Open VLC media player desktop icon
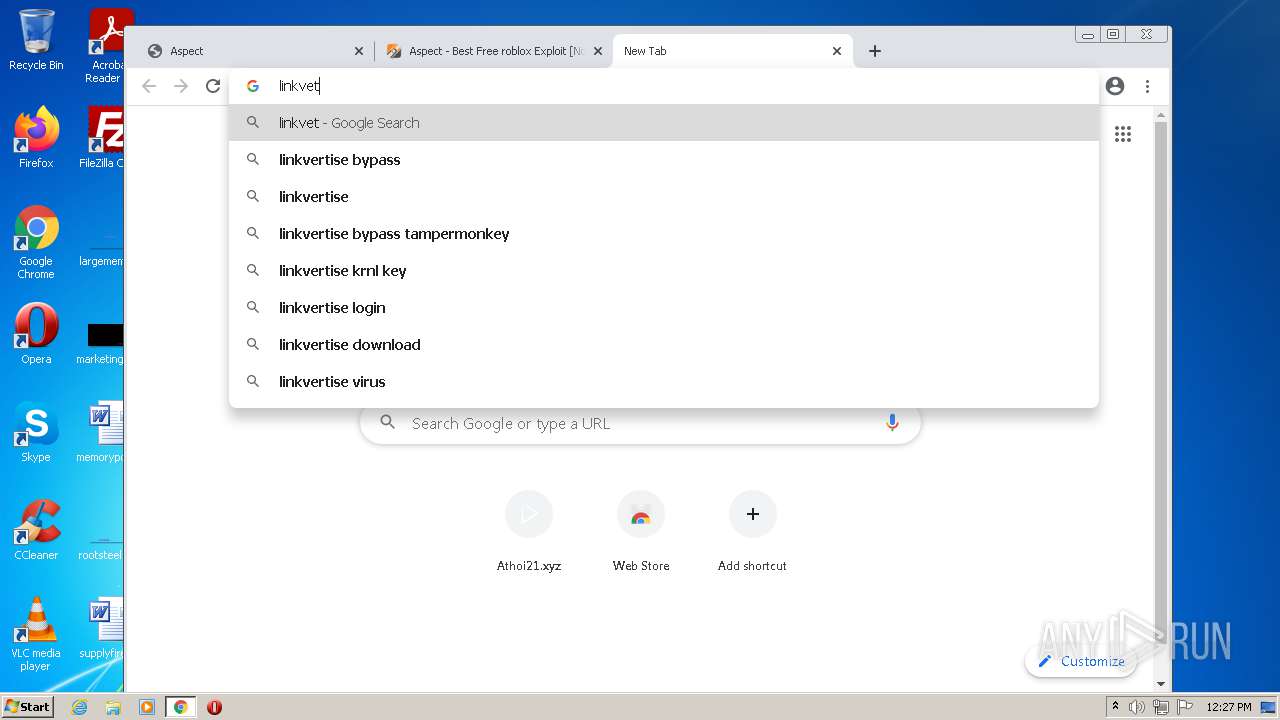The height and width of the screenshot is (720, 1280). 36,634
